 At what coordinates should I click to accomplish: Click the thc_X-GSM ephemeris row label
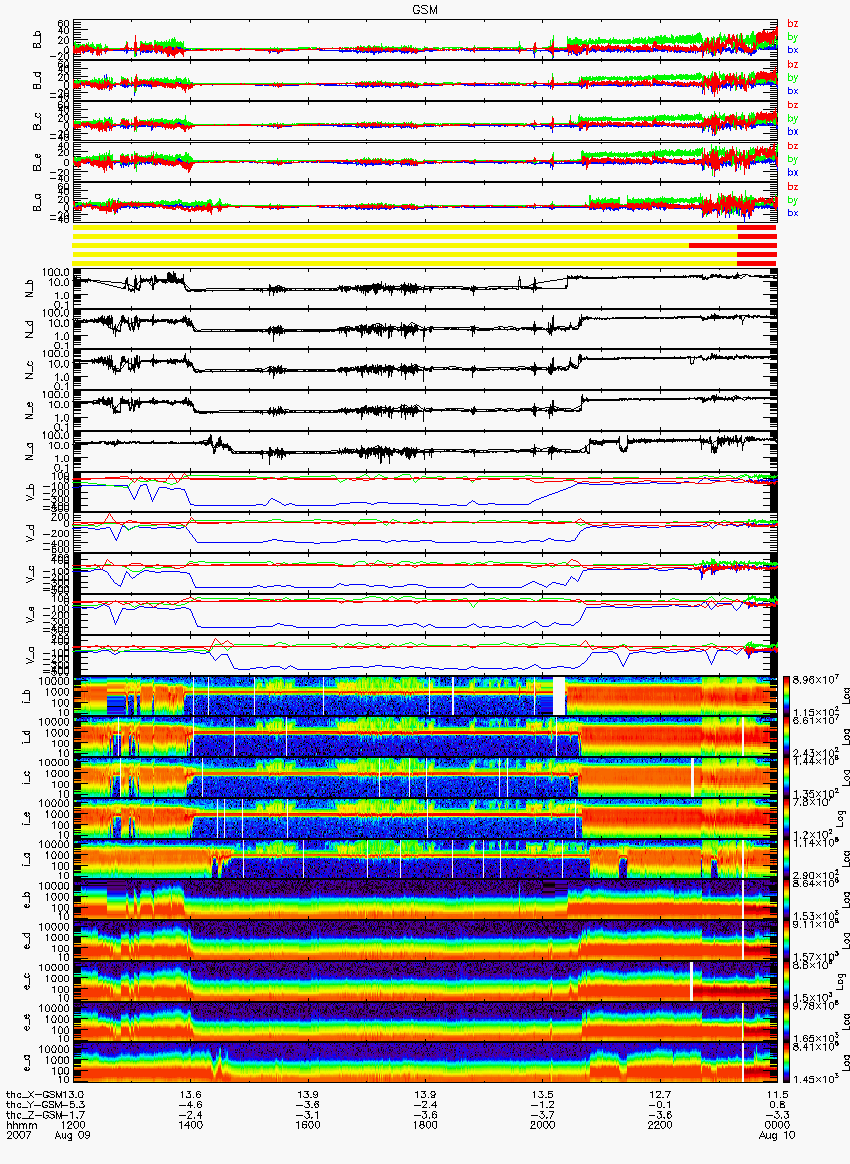coord(36,1095)
